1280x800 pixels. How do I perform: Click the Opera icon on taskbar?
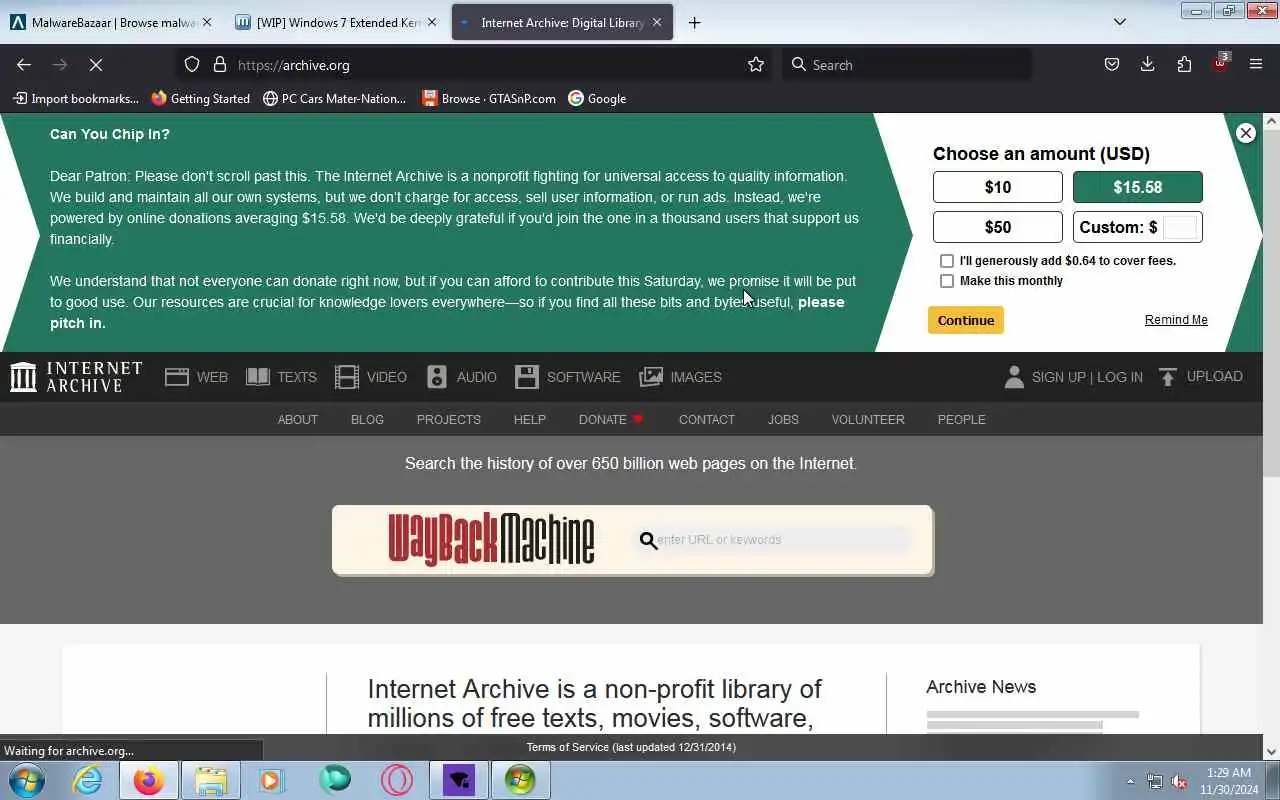tap(396, 780)
